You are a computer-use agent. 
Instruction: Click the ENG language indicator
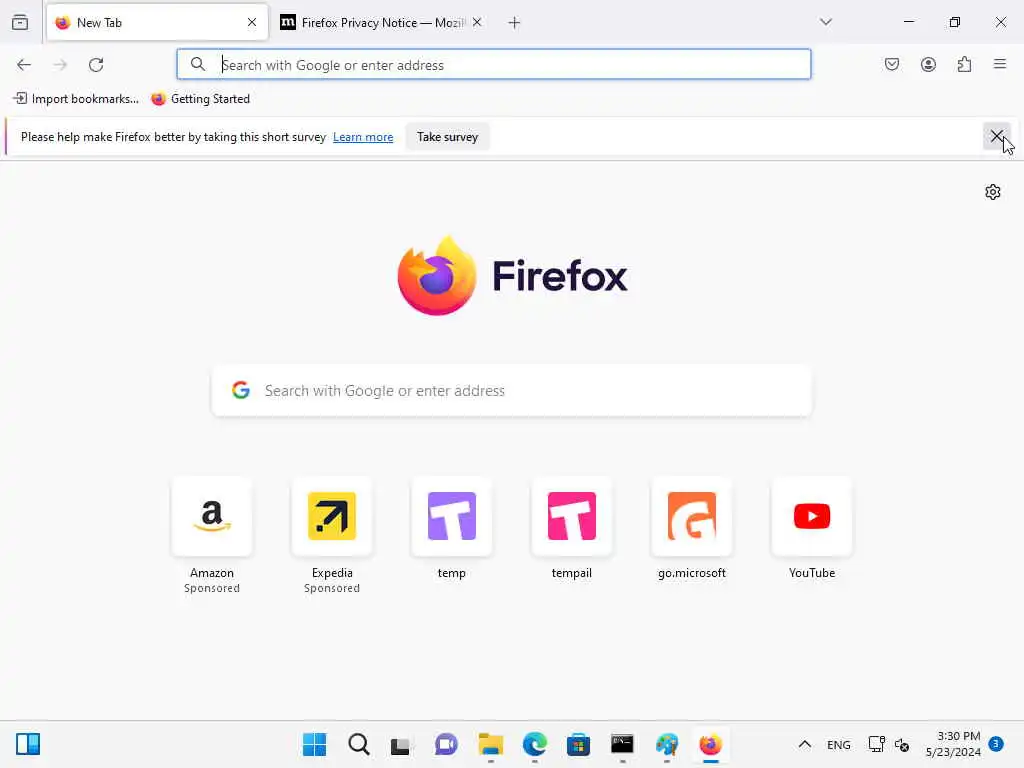pos(839,745)
